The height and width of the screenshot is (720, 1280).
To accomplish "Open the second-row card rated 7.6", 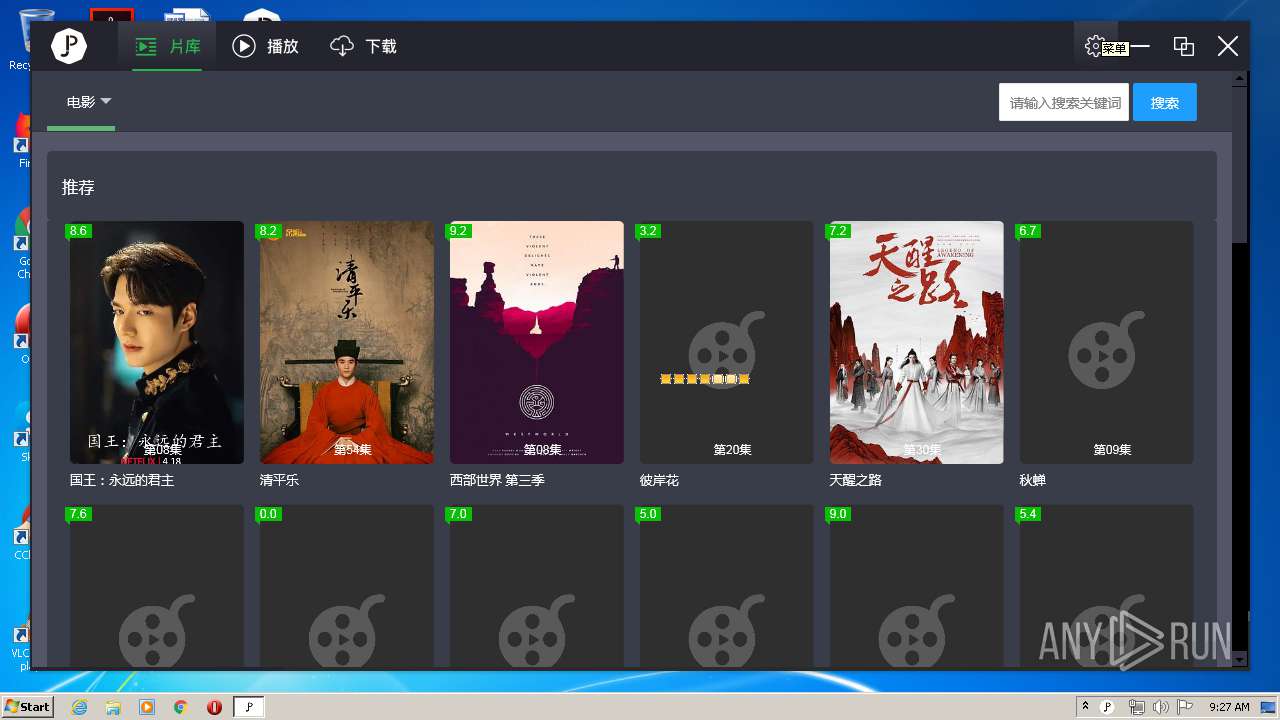I will [157, 586].
